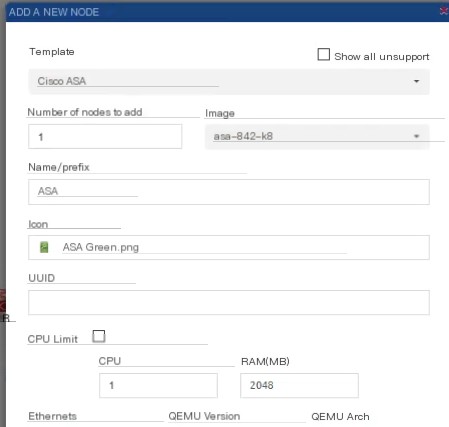The width and height of the screenshot is (449, 427).
Task: Focus the Number of nodes to add field
Action: point(105,137)
